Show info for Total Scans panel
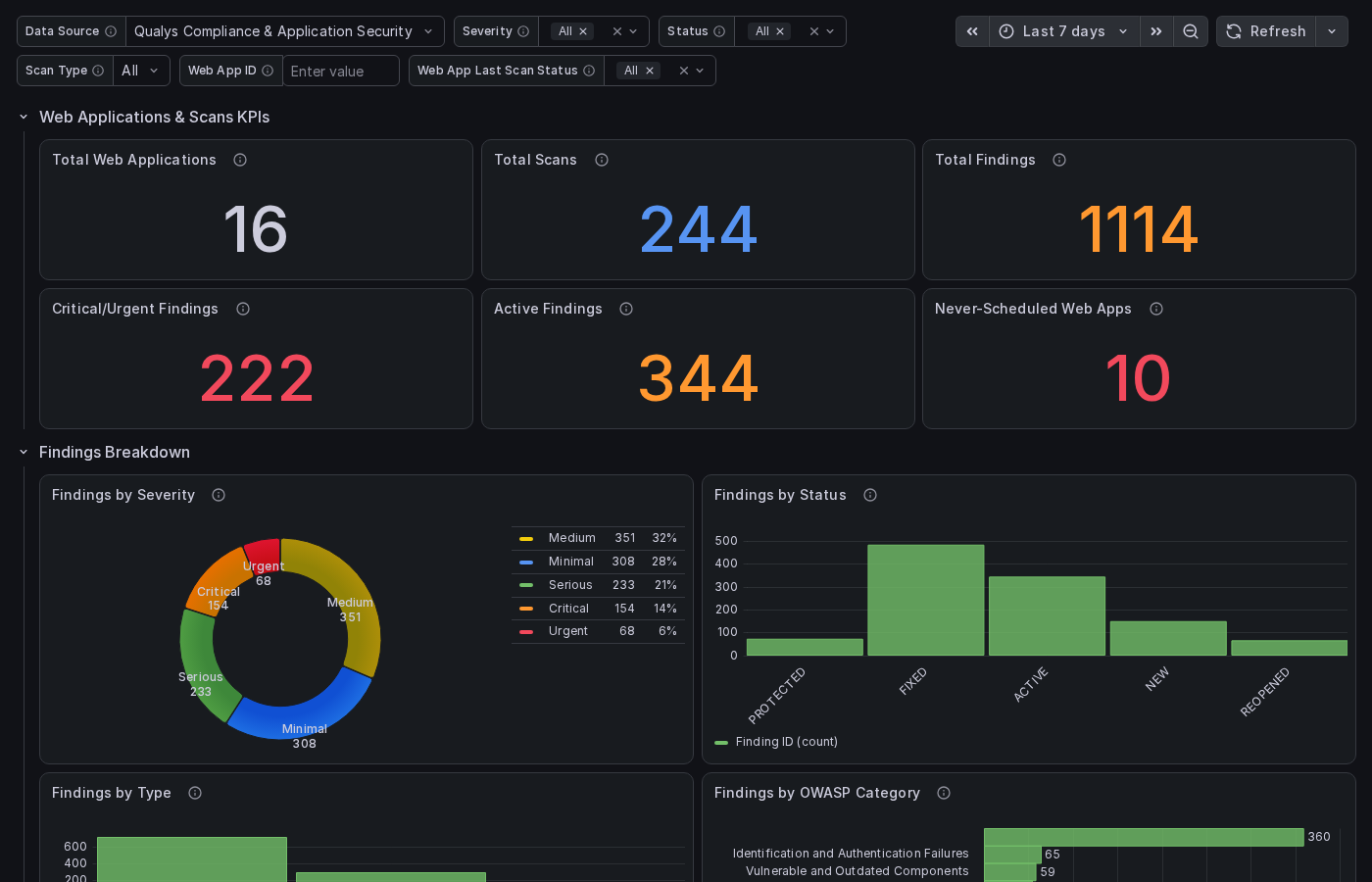 click(602, 160)
